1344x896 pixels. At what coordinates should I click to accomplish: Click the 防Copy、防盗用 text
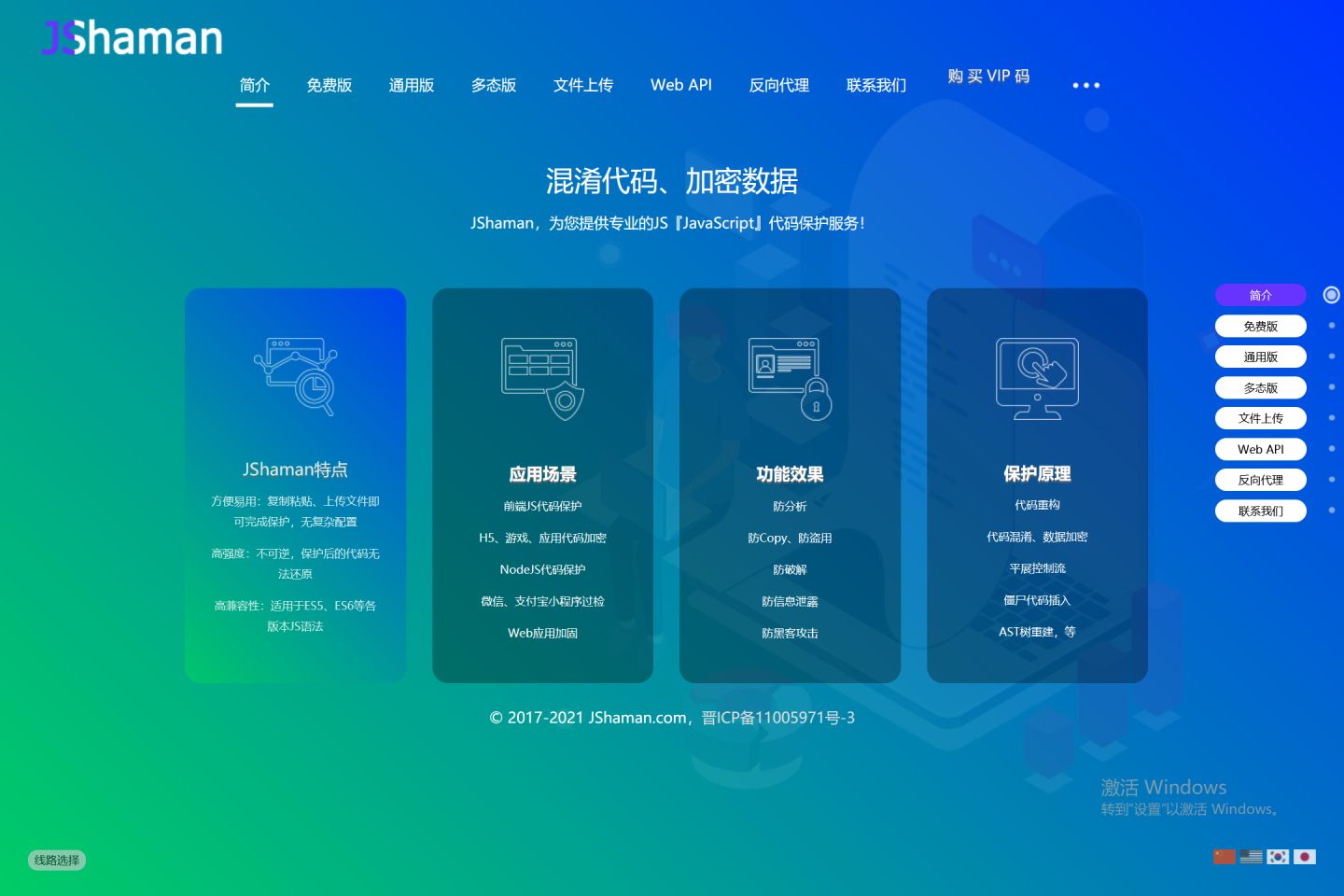pyautogui.click(x=791, y=538)
